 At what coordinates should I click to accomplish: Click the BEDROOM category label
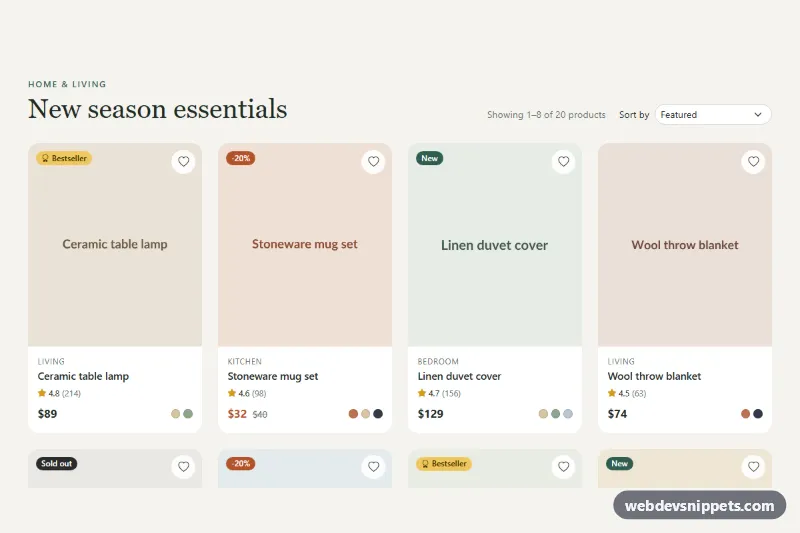click(438, 362)
